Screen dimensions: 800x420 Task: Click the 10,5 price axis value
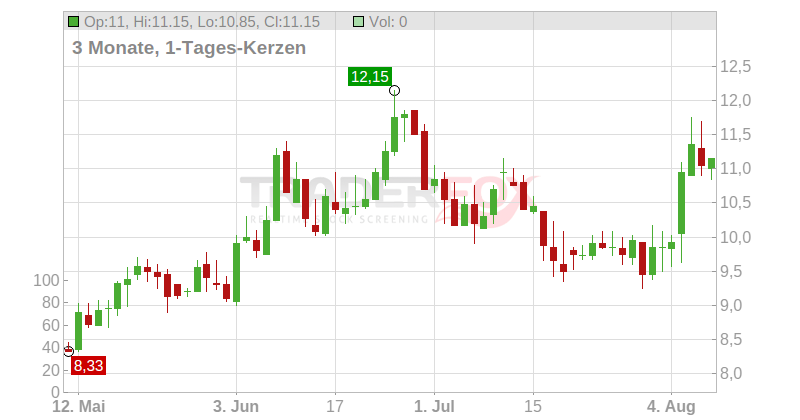coord(735,203)
